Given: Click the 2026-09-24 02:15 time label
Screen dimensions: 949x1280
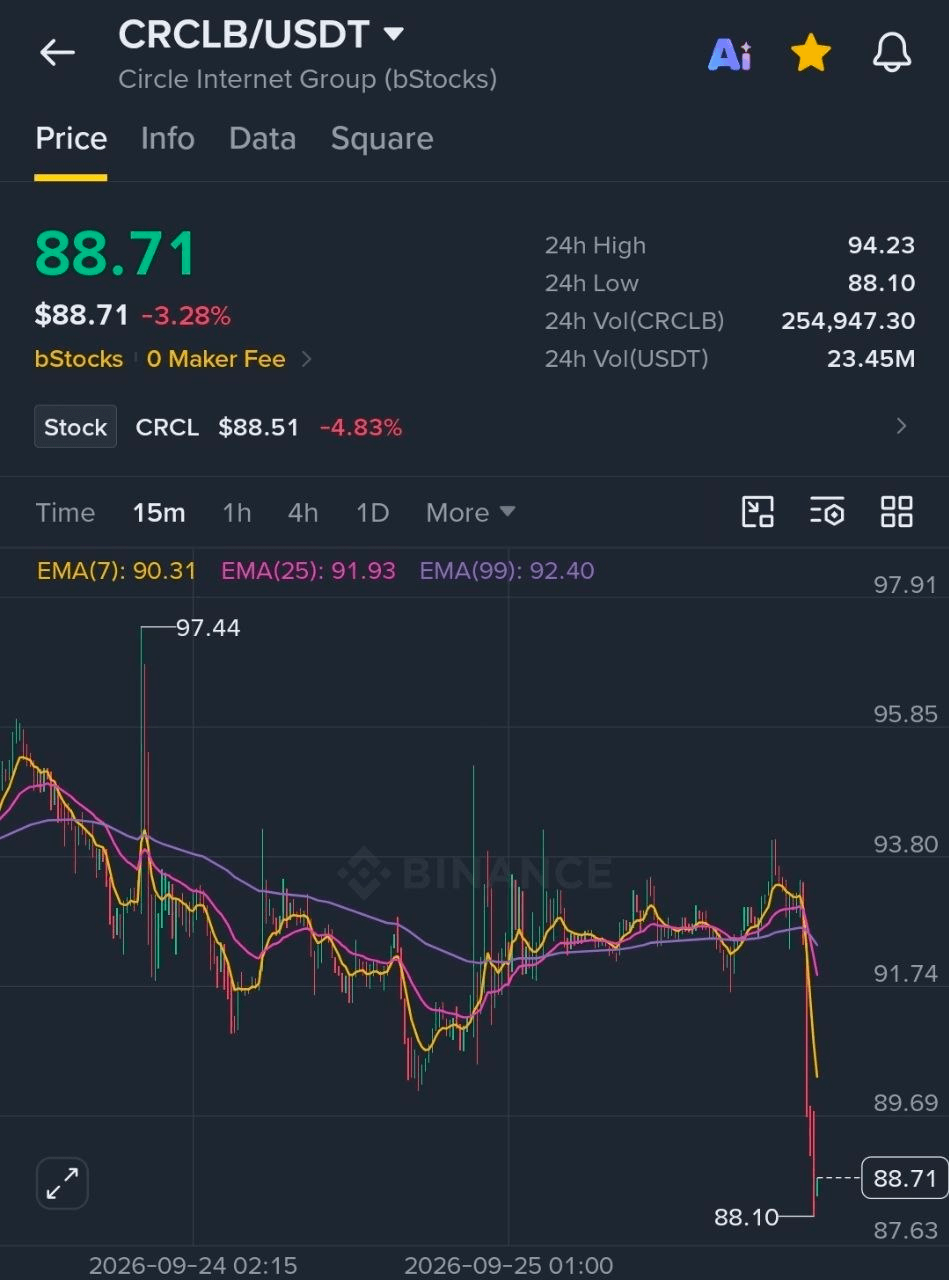Looking at the screenshot, I should tap(193, 1265).
